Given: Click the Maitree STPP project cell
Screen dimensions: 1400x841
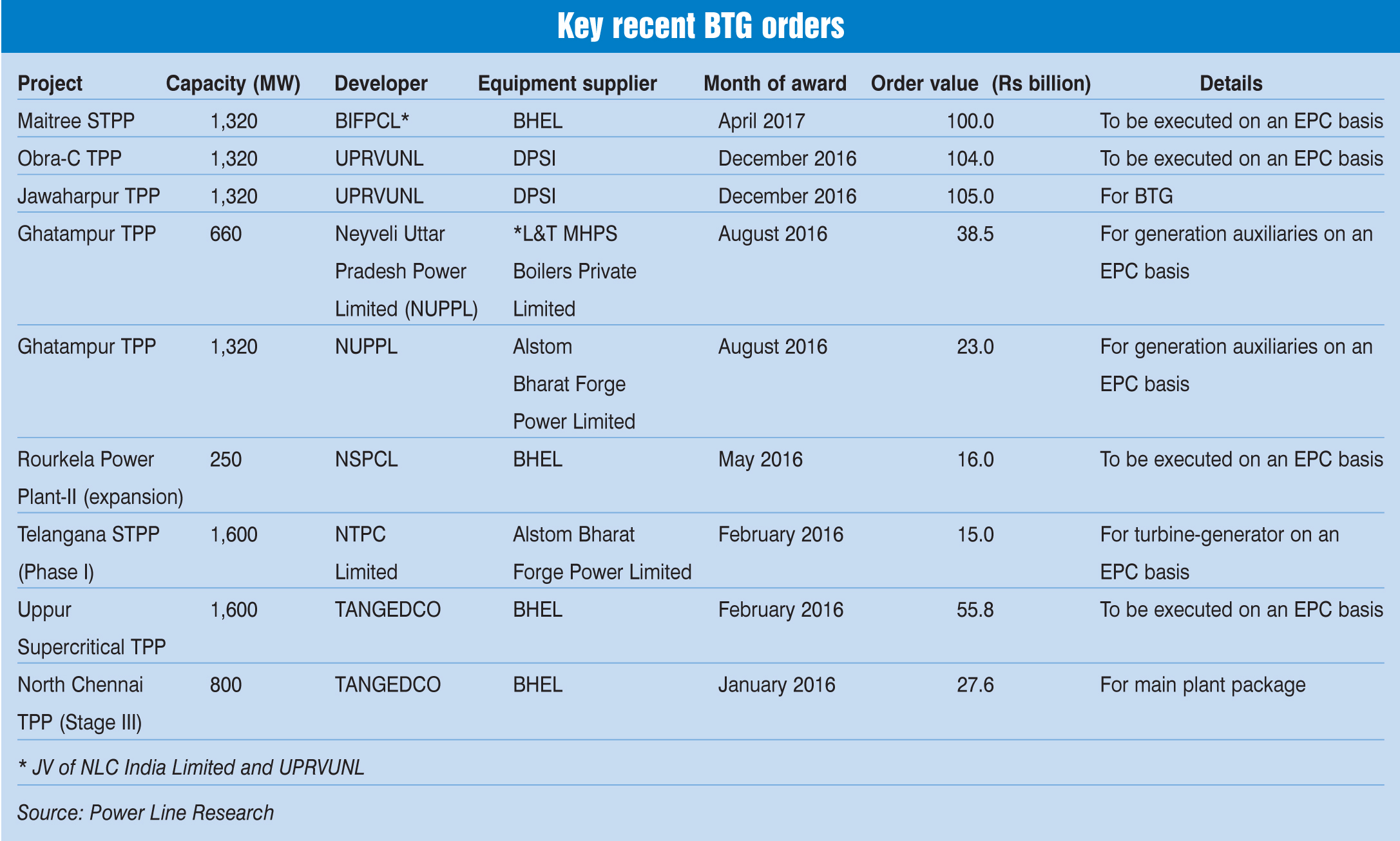Looking at the screenshot, I should (76, 121).
